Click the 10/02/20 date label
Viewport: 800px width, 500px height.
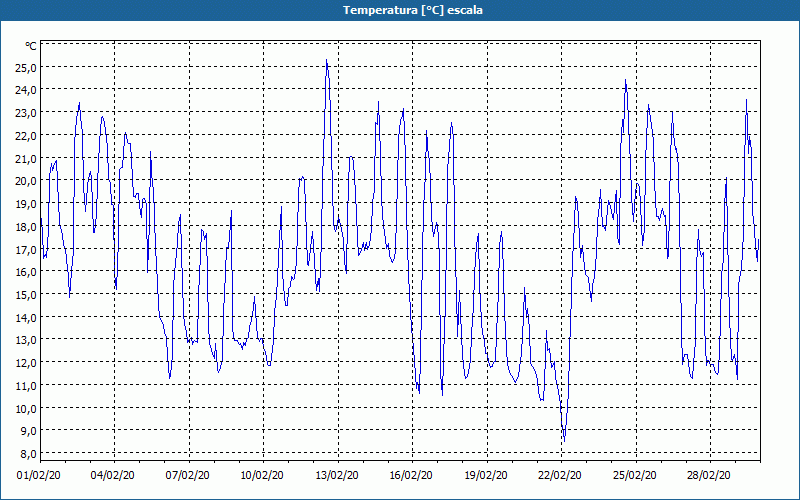click(x=262, y=475)
